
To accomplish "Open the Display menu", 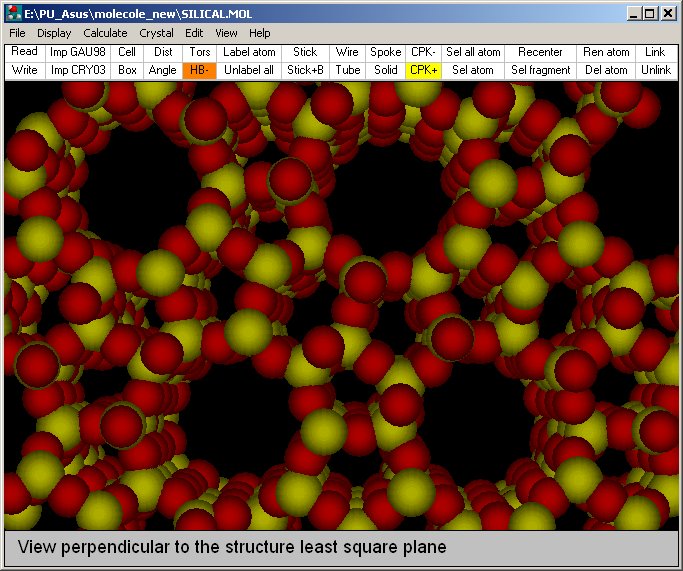I will coord(54,33).
